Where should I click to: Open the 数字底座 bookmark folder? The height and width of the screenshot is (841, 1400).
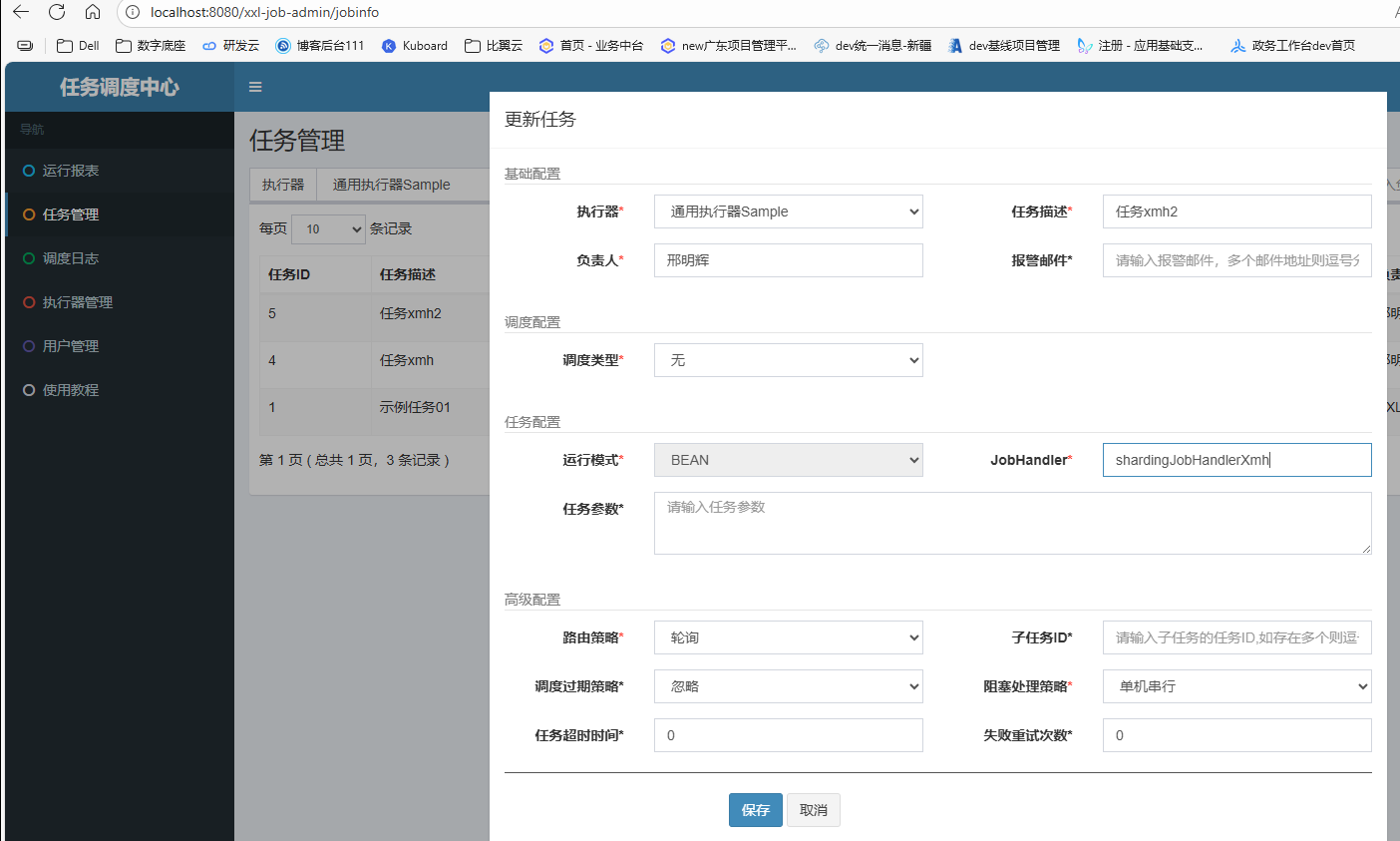click(150, 45)
